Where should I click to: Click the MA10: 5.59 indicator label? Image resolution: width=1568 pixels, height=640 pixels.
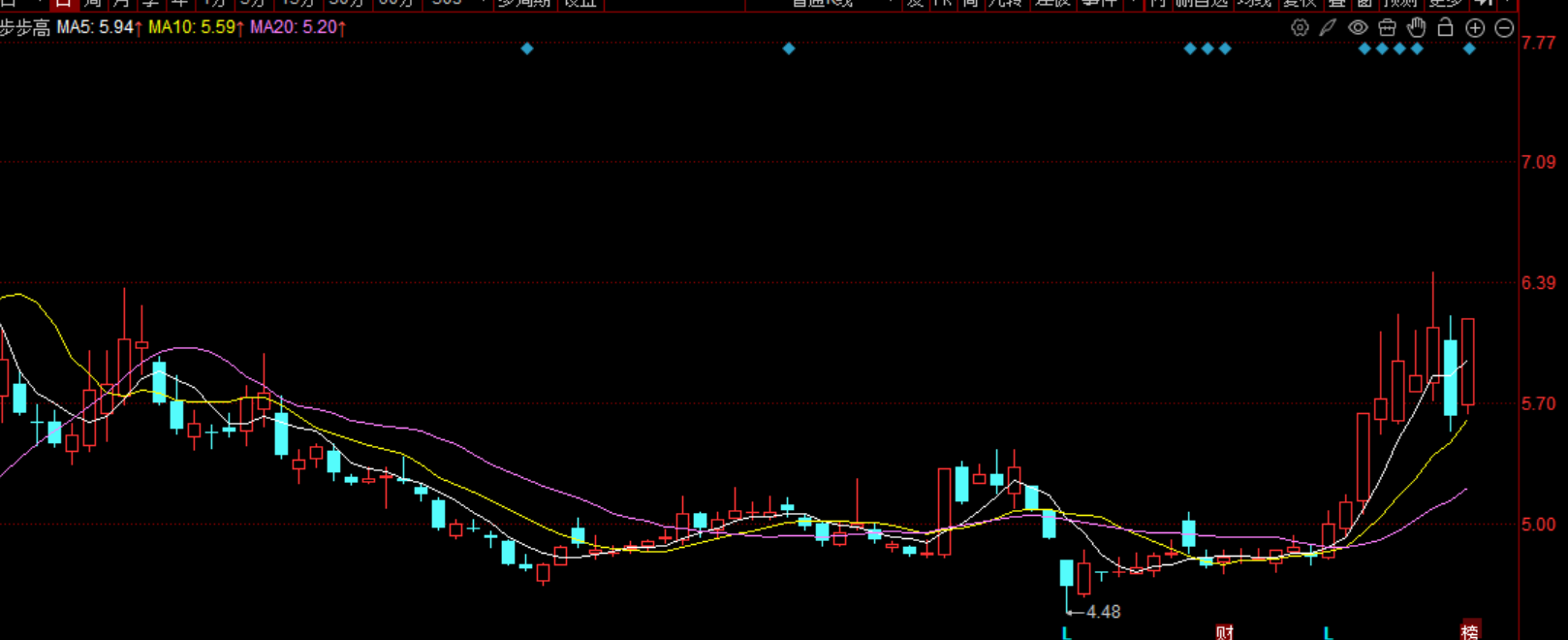(x=196, y=27)
